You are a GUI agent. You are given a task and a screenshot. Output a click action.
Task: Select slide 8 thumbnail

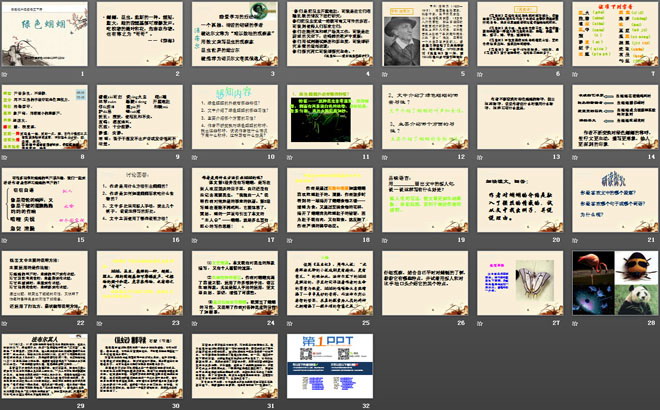point(45,117)
